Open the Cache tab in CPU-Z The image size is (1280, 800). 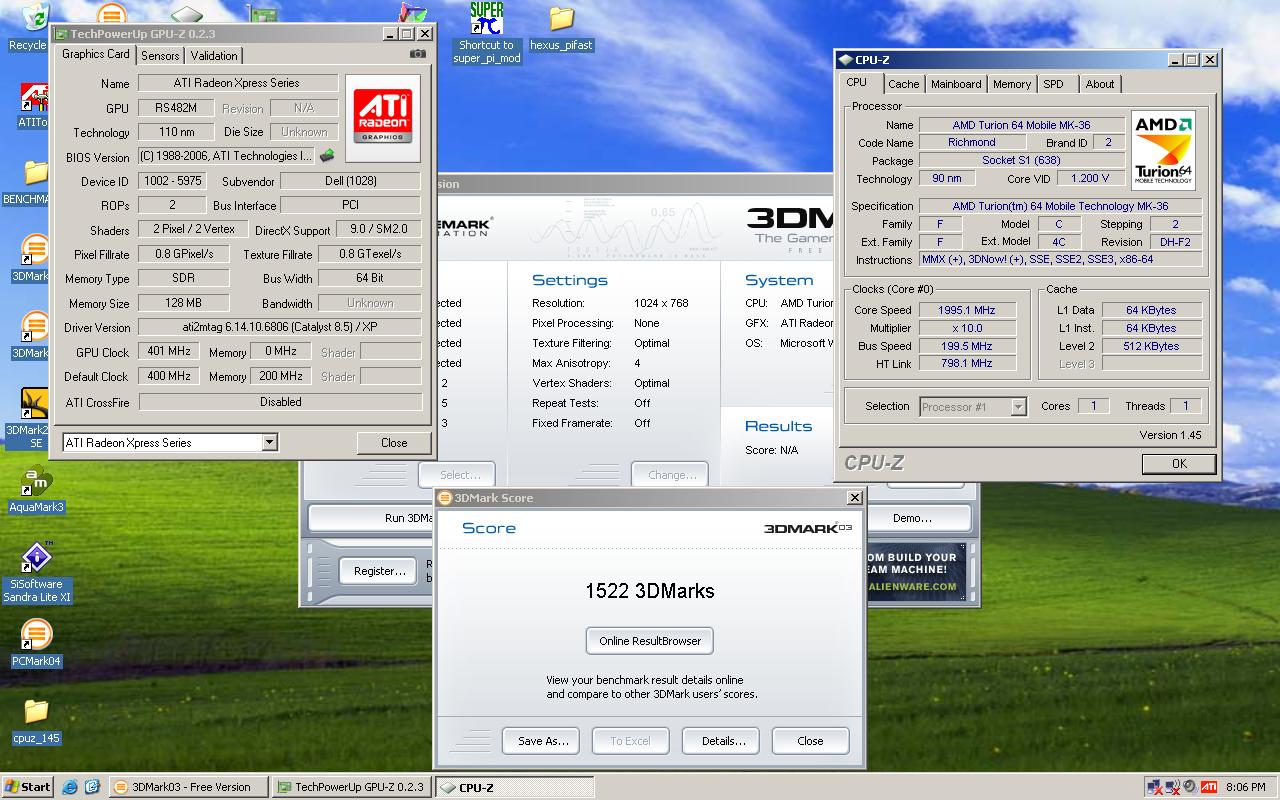tap(904, 84)
